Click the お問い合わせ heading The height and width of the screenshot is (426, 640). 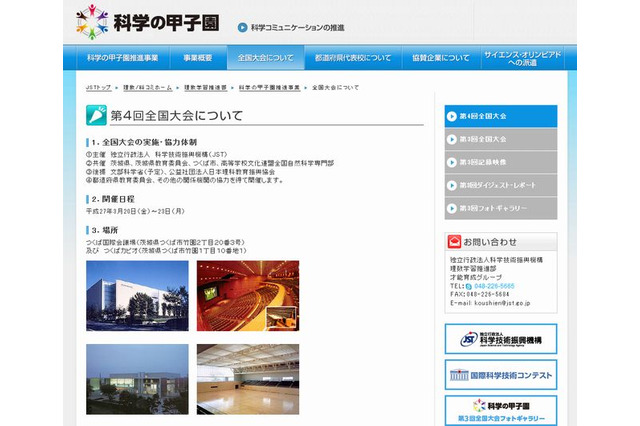pos(490,242)
